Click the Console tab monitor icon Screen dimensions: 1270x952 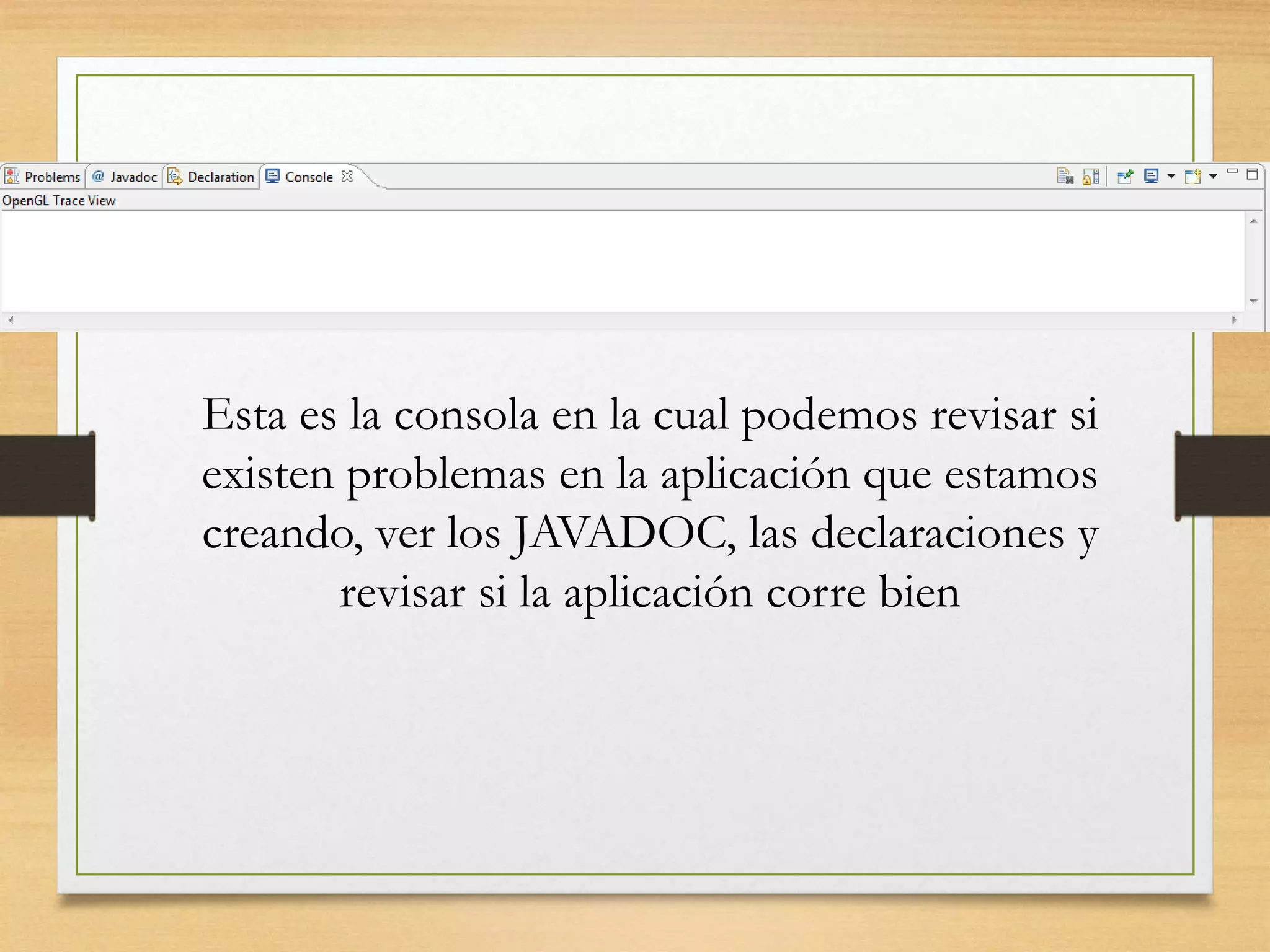272,176
